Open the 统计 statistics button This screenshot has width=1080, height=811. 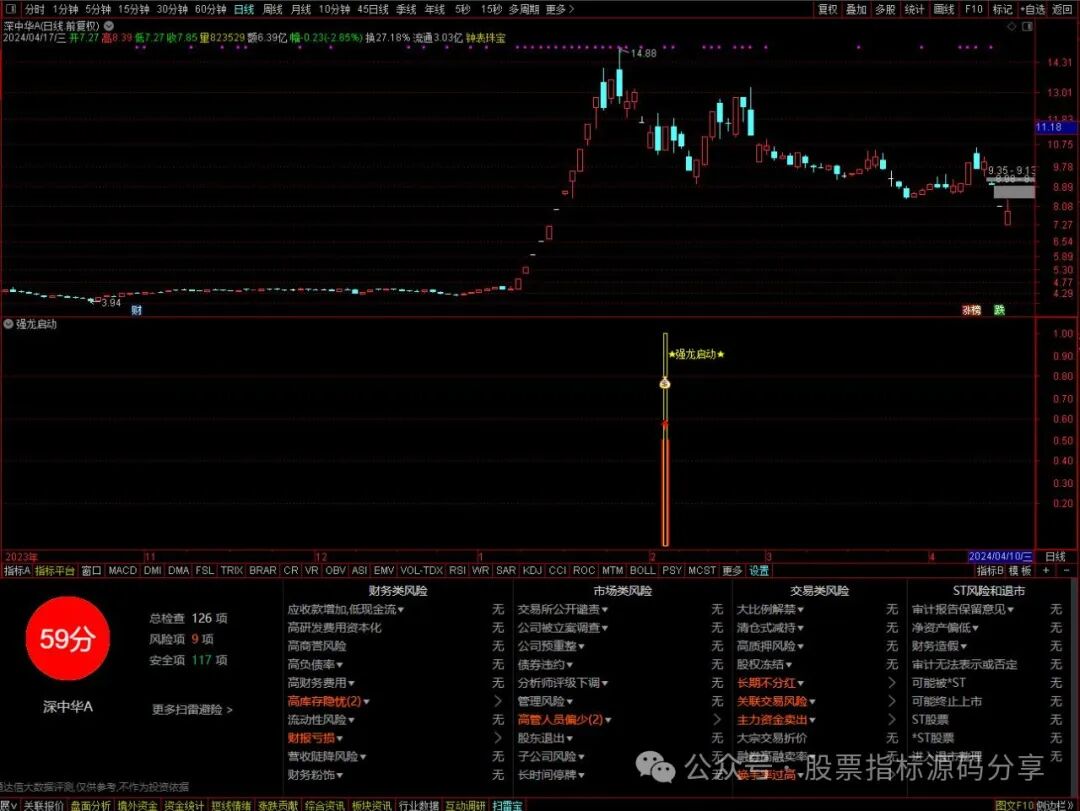914,9
